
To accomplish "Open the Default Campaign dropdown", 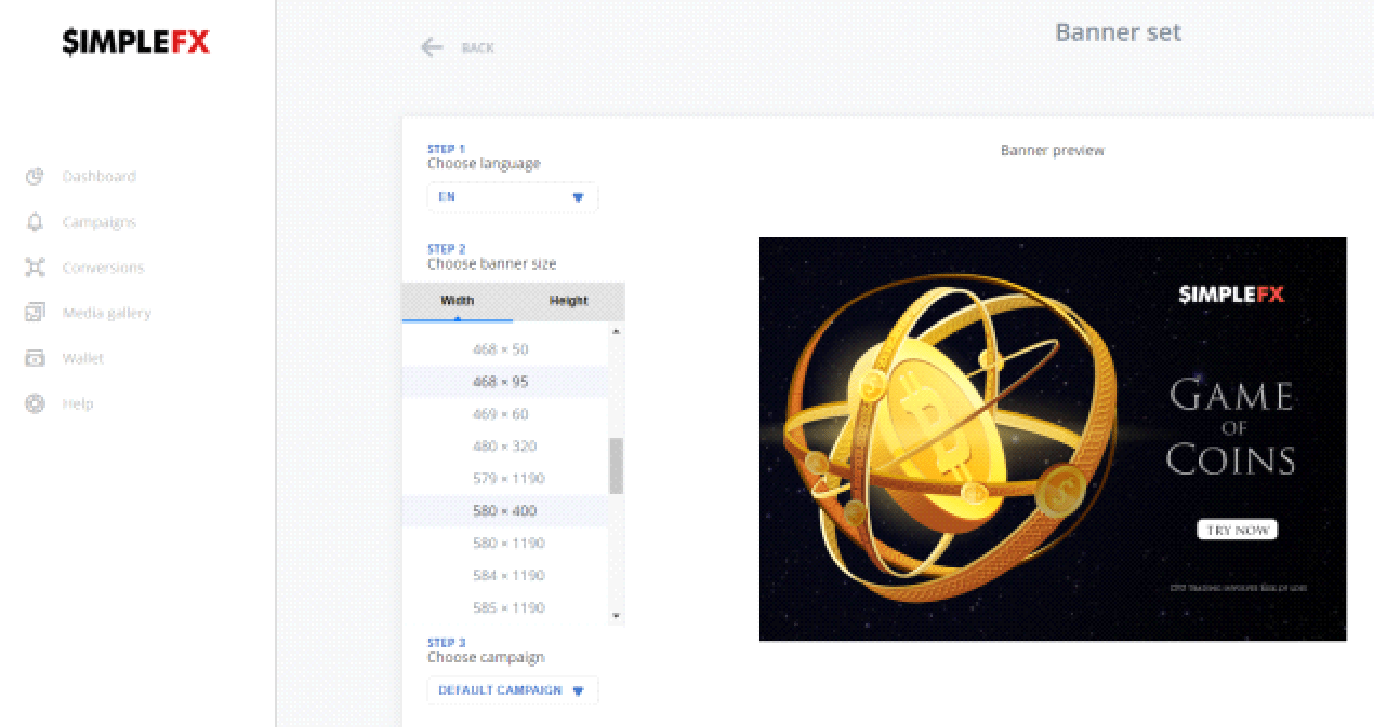I will pos(512,690).
